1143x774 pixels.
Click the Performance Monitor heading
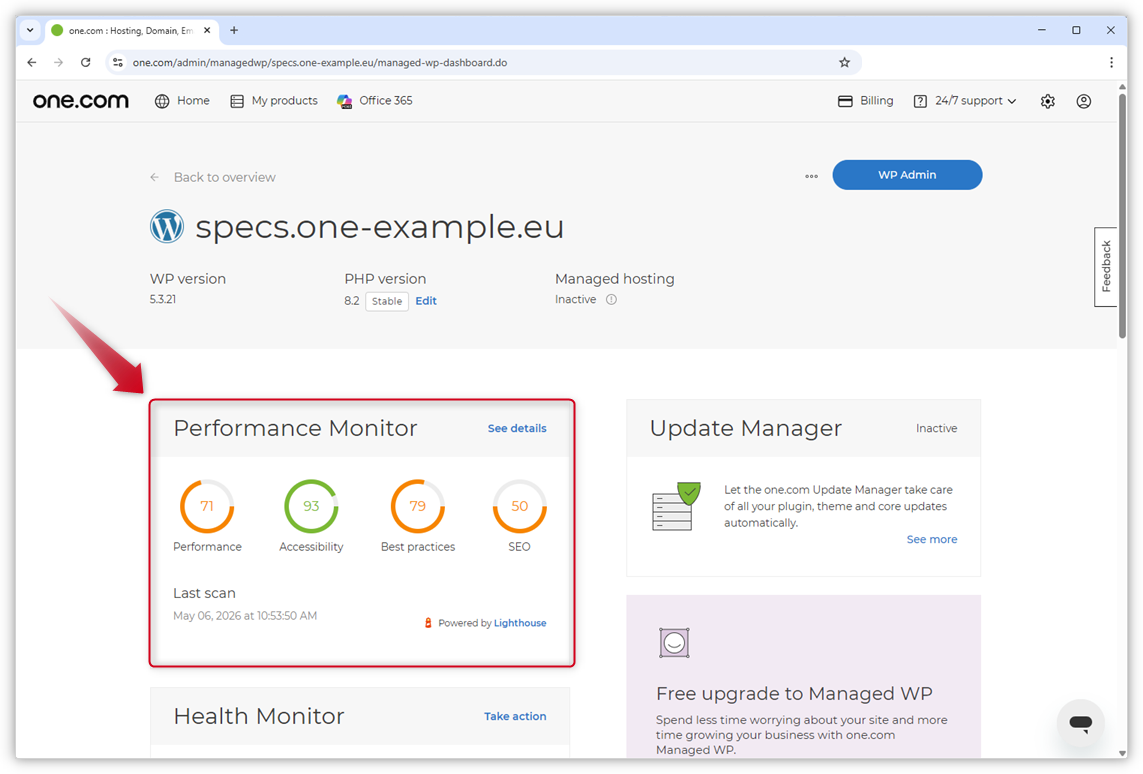(x=295, y=428)
